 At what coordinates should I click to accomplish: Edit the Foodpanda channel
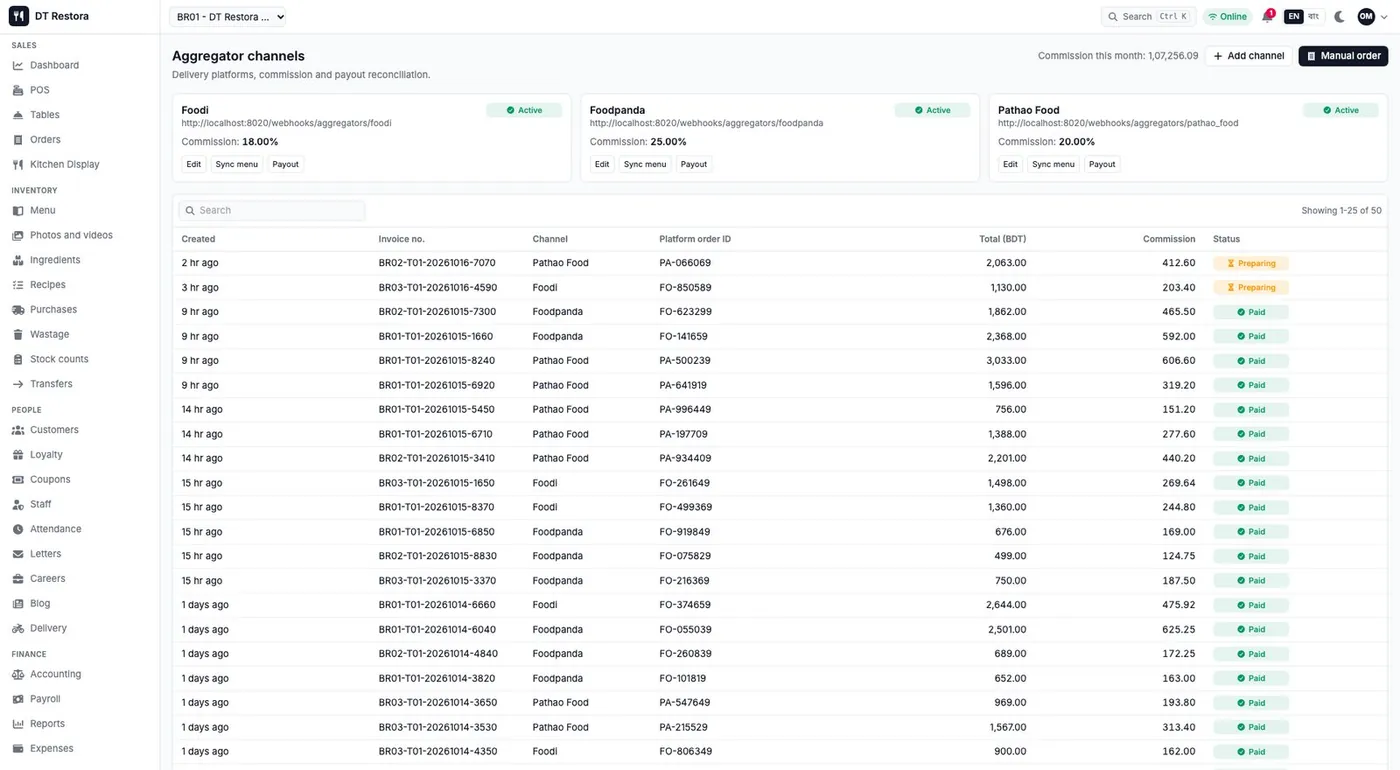pos(602,164)
